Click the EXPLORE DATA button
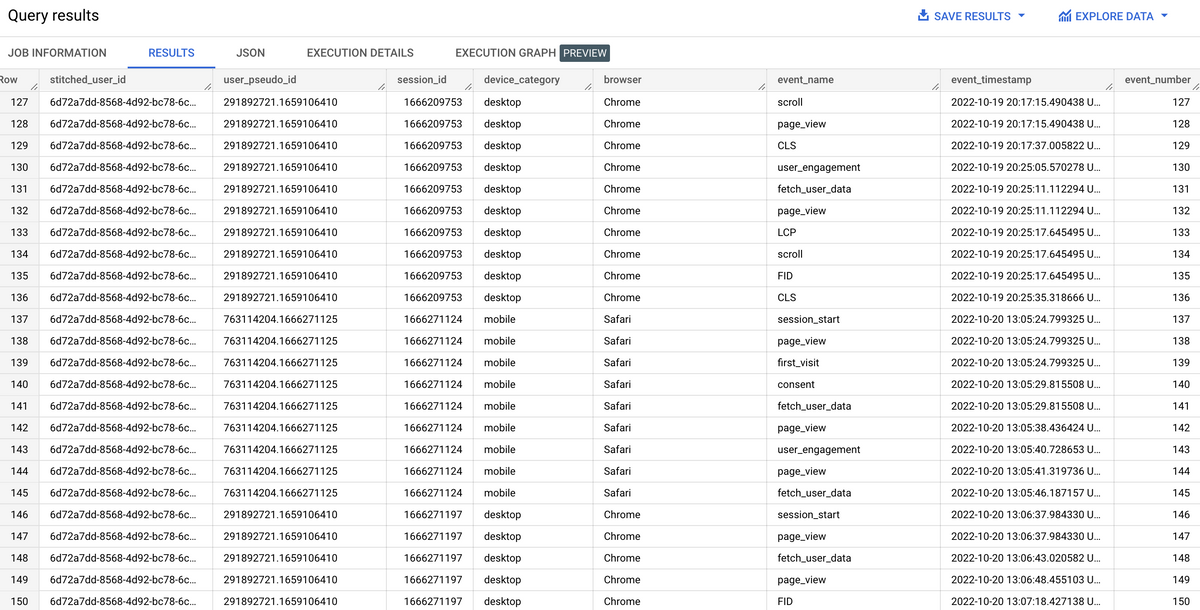The image size is (1200, 610). coord(1113,16)
